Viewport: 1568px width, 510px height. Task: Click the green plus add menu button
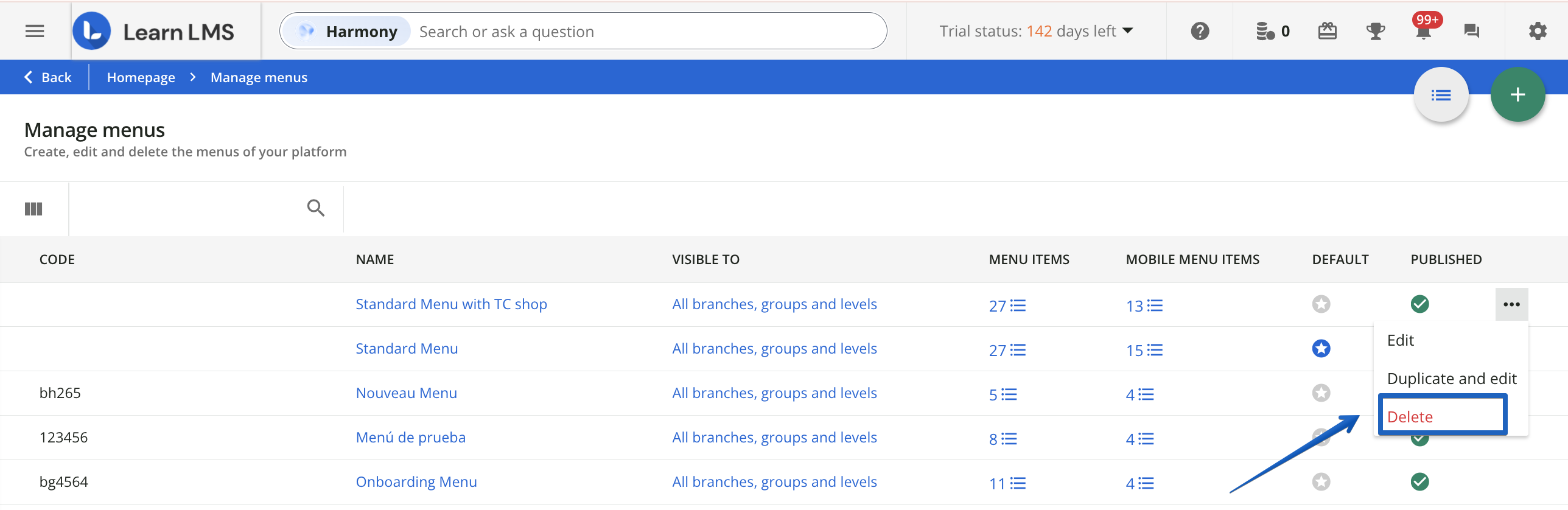pyautogui.click(x=1517, y=95)
